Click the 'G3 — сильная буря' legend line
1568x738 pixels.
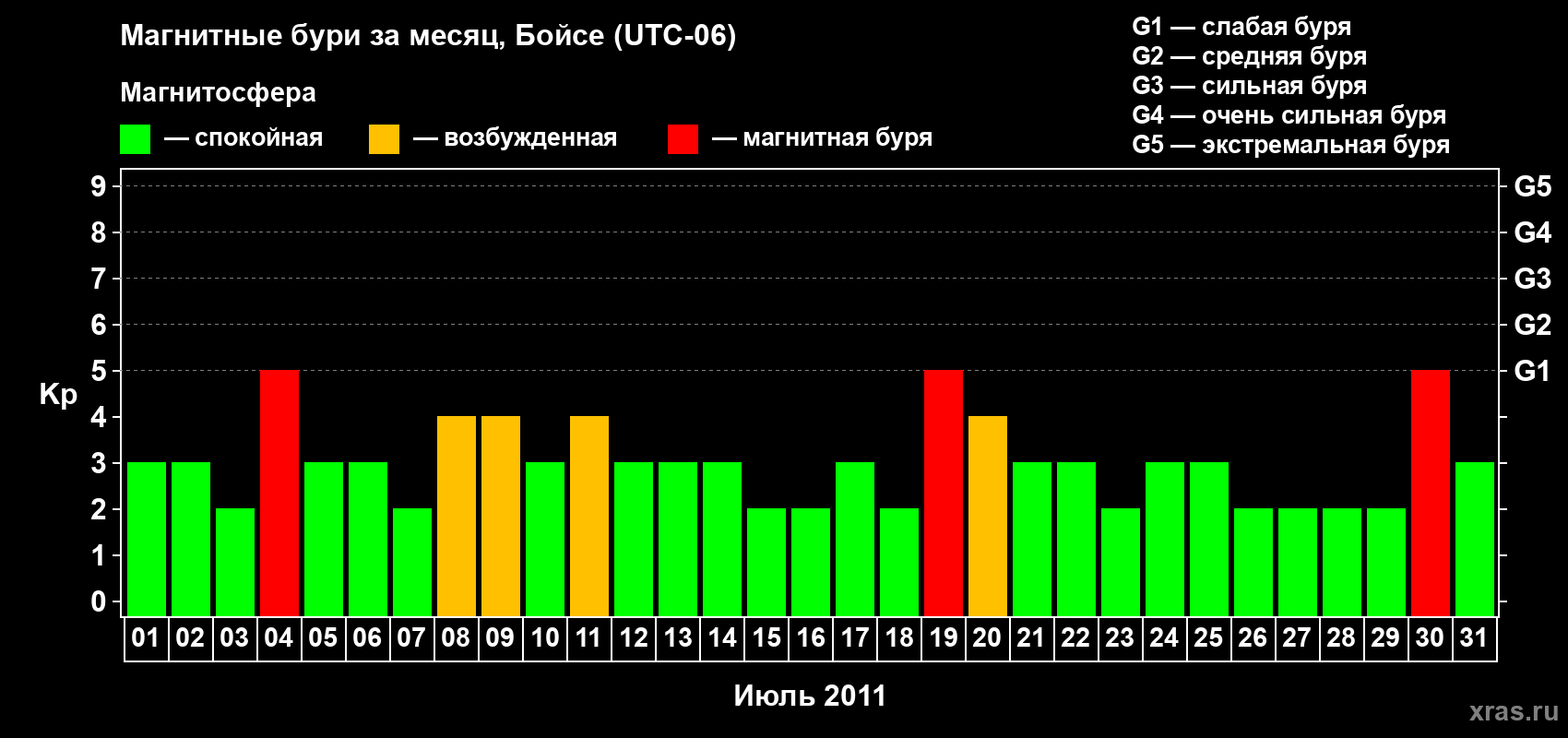click(x=1250, y=86)
